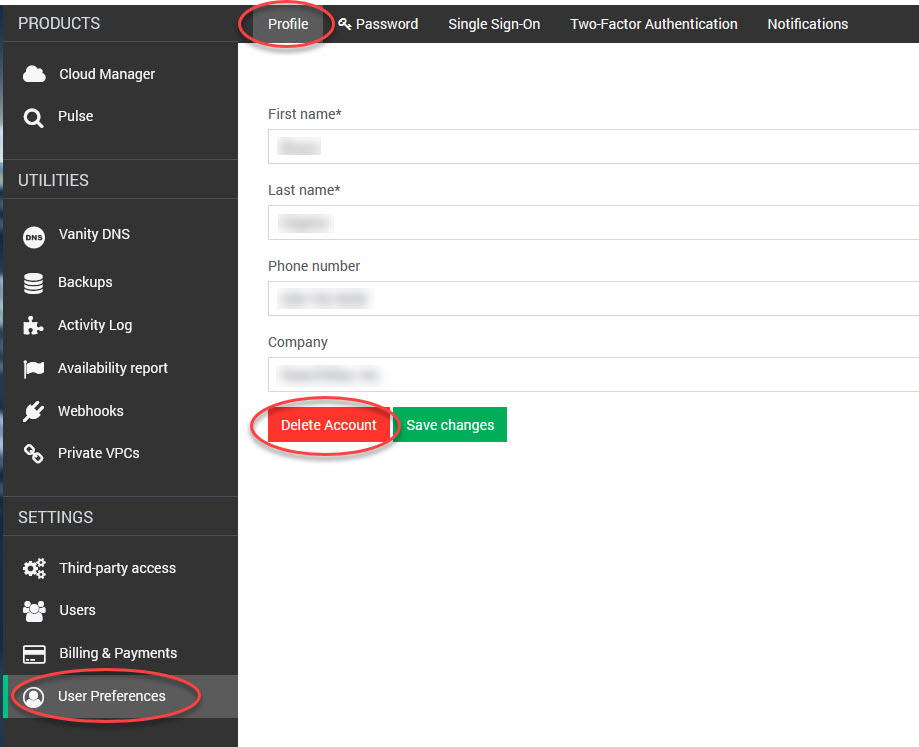Click the Activity Log puzzle icon
This screenshot has height=747, width=919.
(33, 325)
